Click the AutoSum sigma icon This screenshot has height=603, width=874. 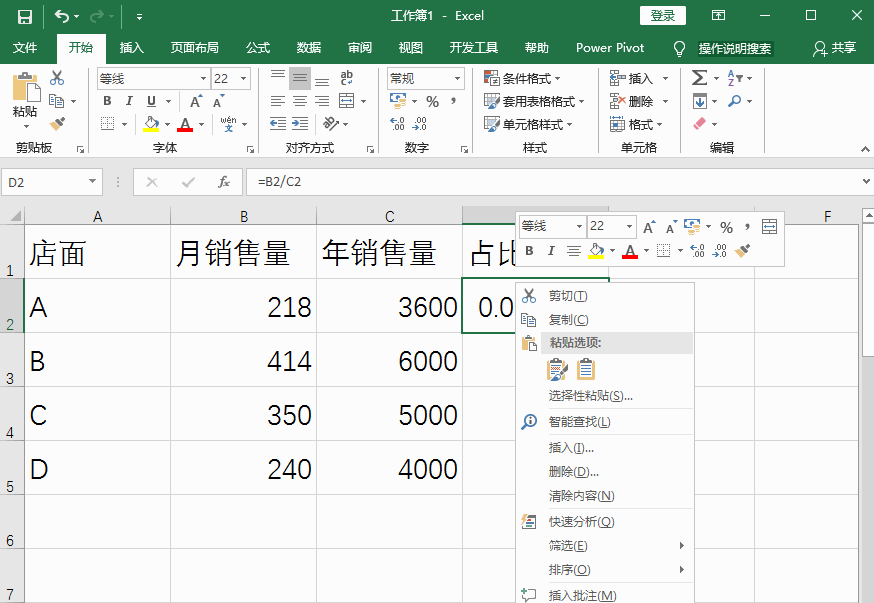click(x=700, y=78)
